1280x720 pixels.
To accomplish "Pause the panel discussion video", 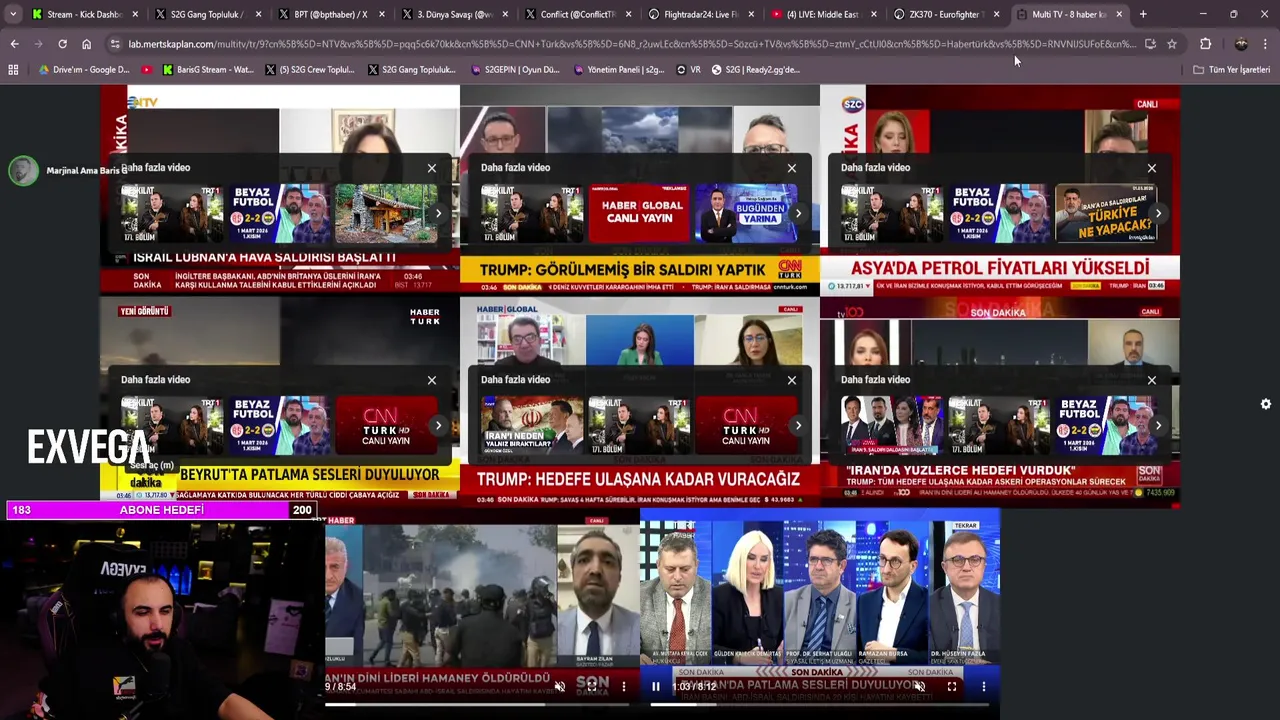I will coord(656,686).
